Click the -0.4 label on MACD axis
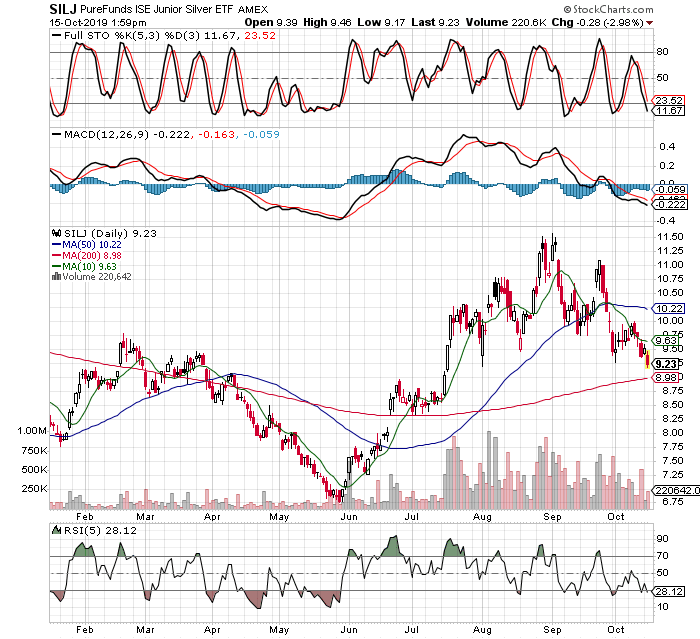 (x=664, y=221)
